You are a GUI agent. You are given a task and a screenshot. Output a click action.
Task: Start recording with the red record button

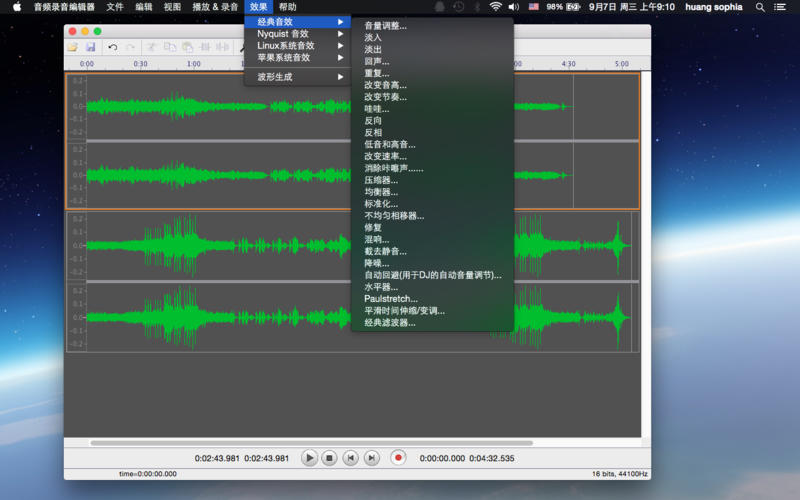(398, 458)
